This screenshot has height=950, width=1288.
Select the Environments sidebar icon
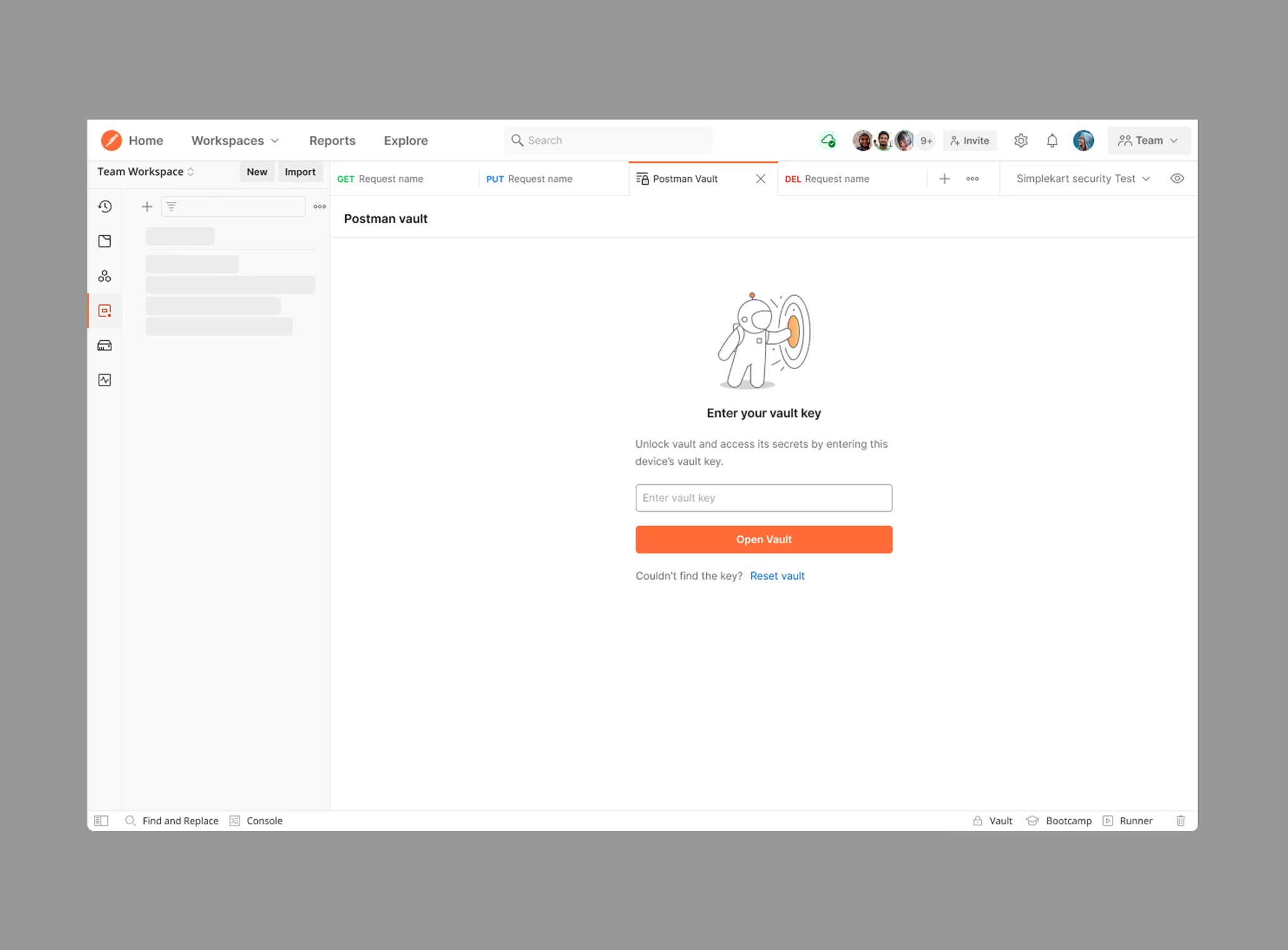pos(105,311)
